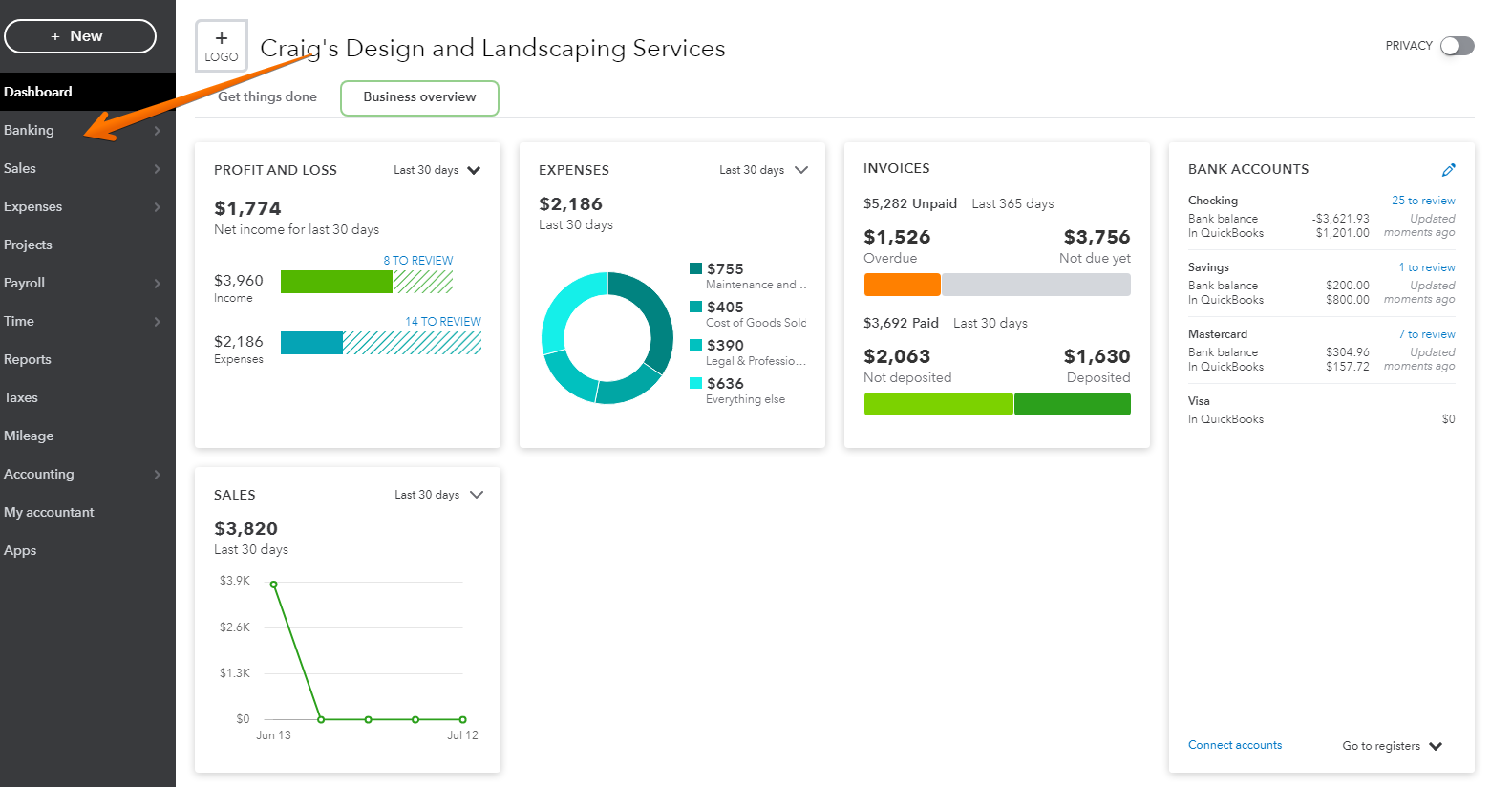Click the $1,774 net income amount

tap(247, 208)
